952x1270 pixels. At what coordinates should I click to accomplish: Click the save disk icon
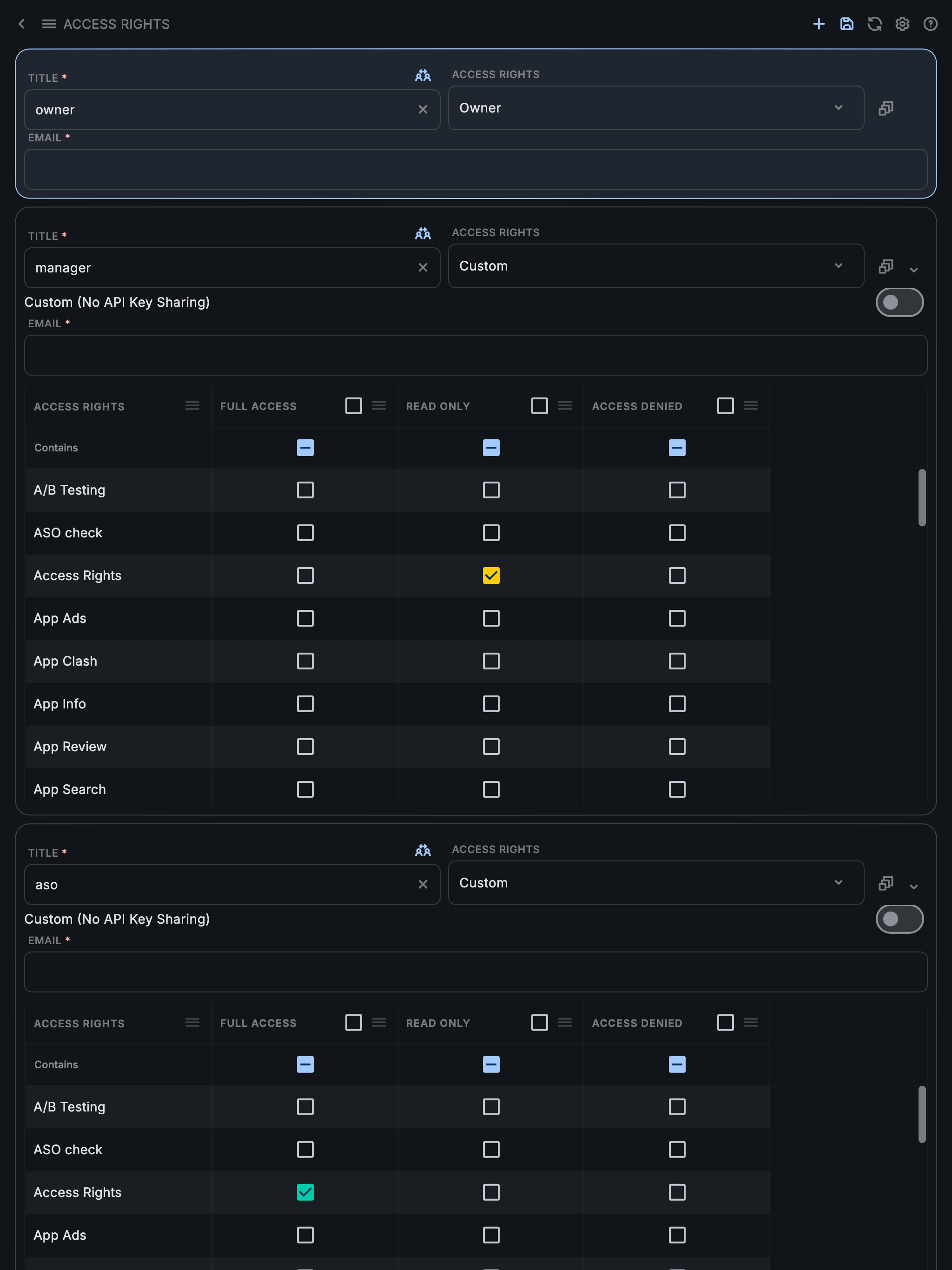click(x=846, y=24)
